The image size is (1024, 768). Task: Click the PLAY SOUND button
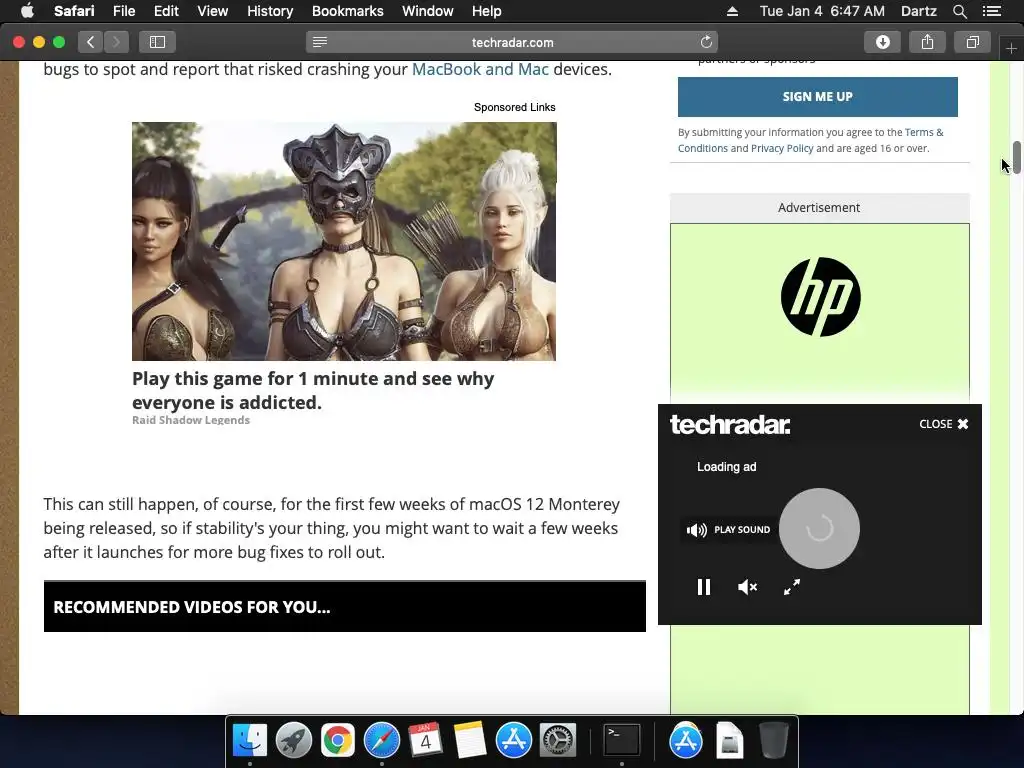coord(728,530)
